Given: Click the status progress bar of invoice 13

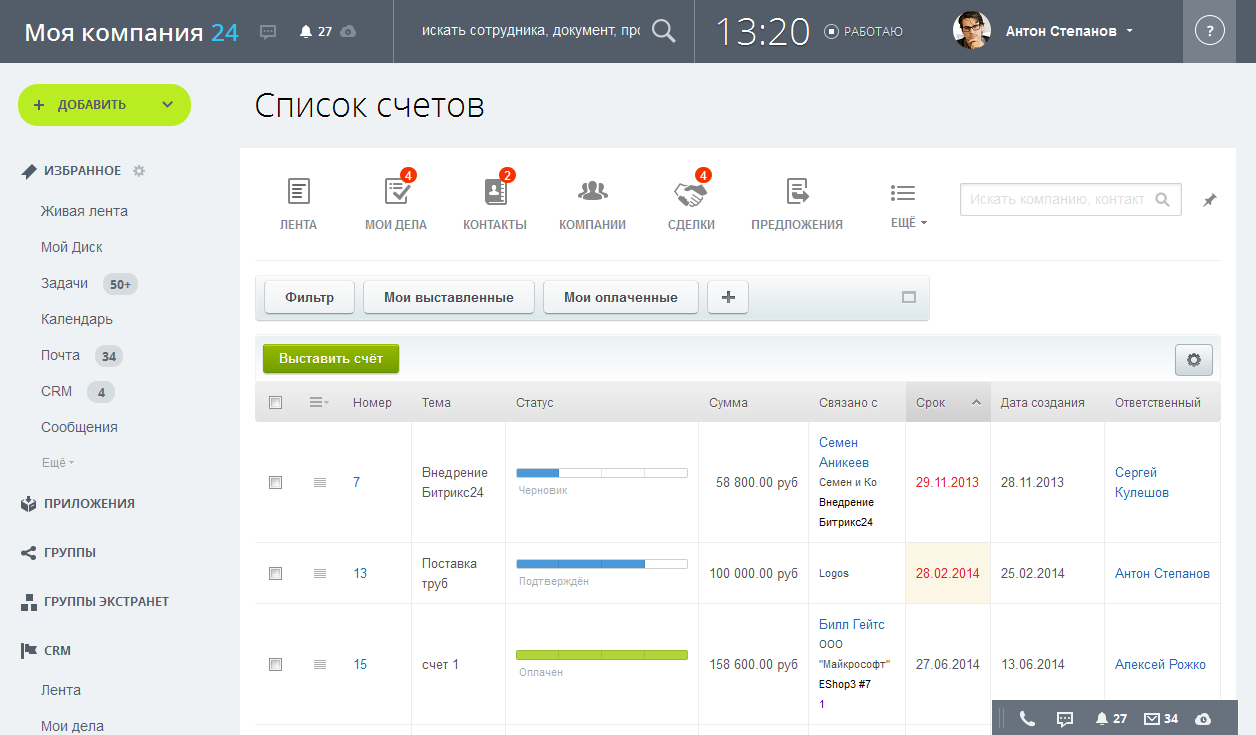Looking at the screenshot, I should click(601, 564).
